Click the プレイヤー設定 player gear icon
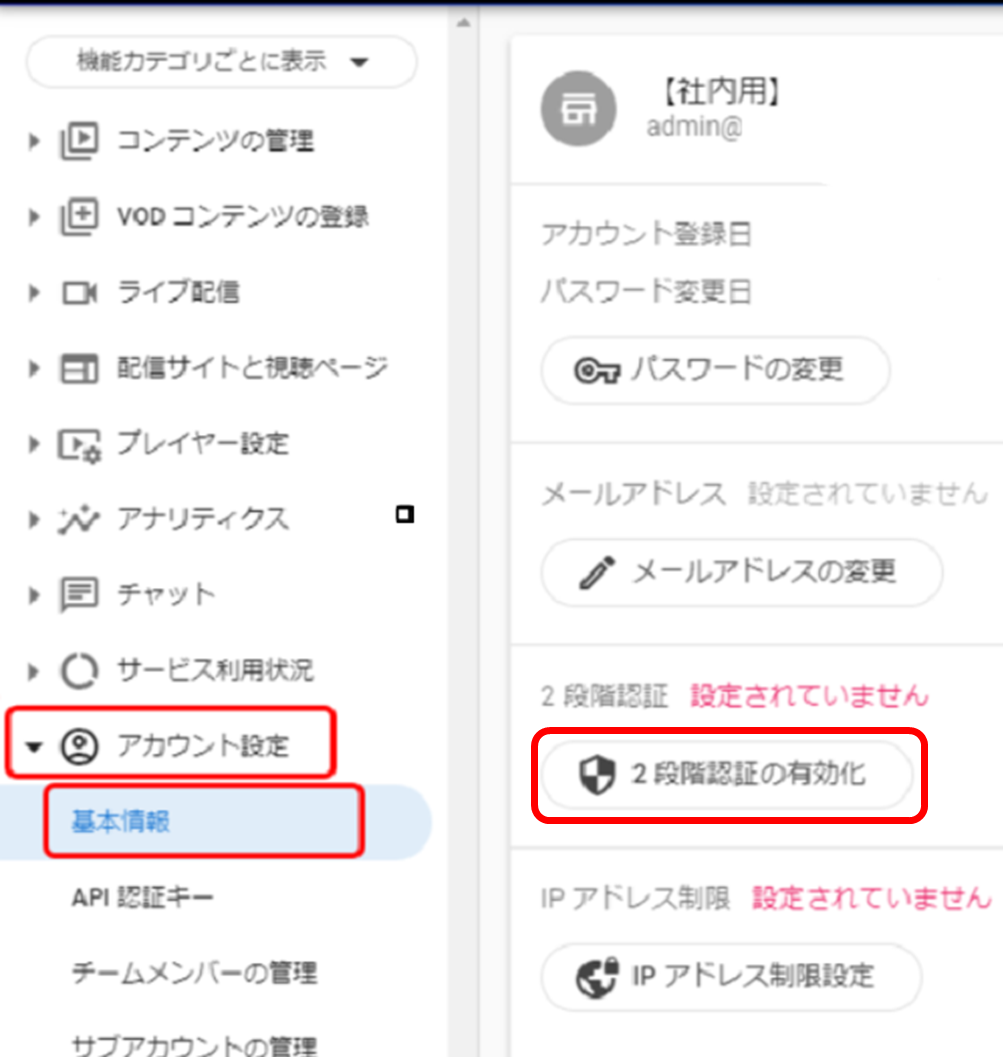 click(80, 443)
